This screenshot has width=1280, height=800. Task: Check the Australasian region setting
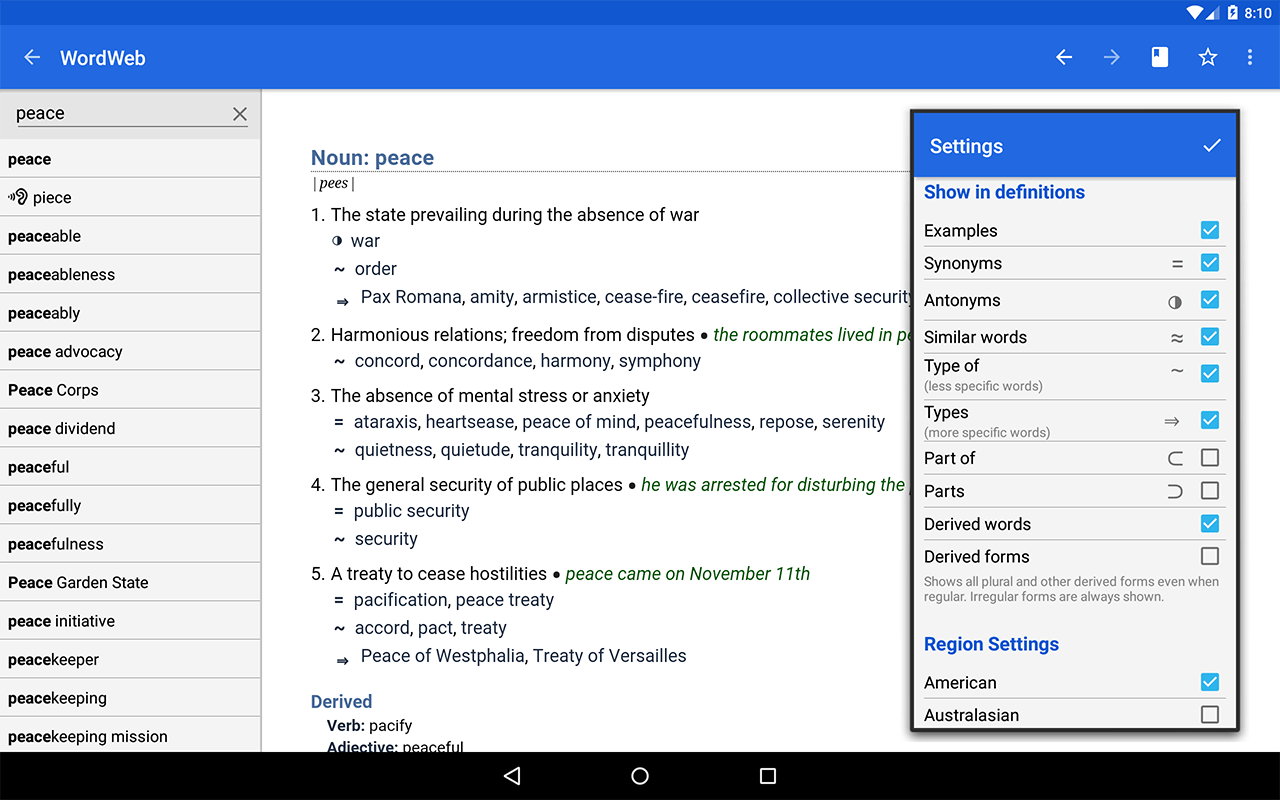tap(1210, 714)
